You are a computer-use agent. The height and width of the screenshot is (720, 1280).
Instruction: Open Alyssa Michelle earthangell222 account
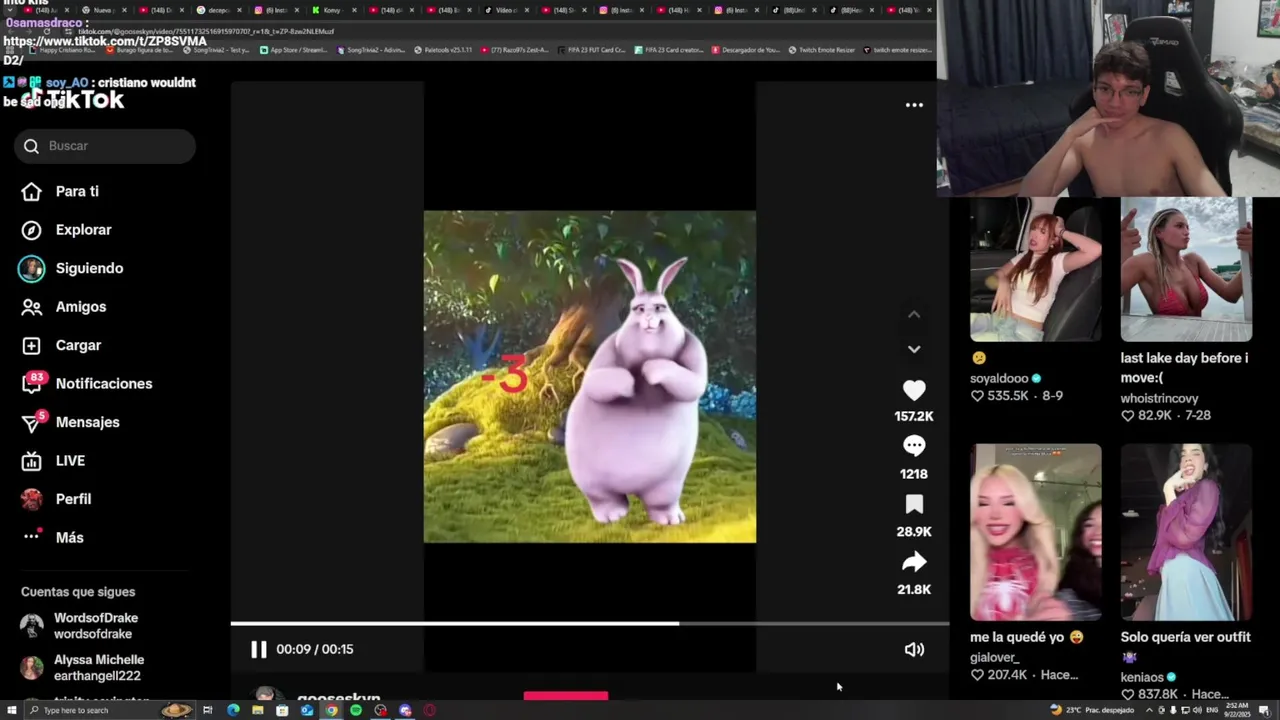(82, 668)
